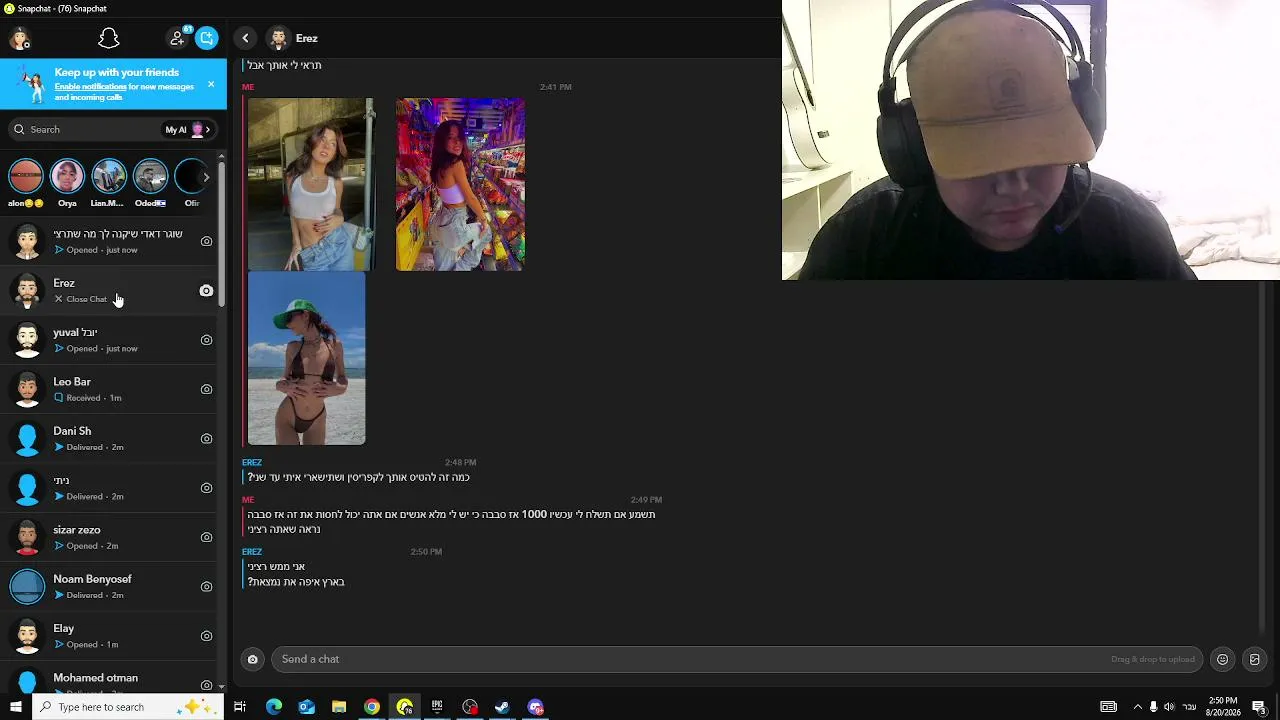Open the My AI button
The height and width of the screenshot is (720, 1280).
[187, 129]
